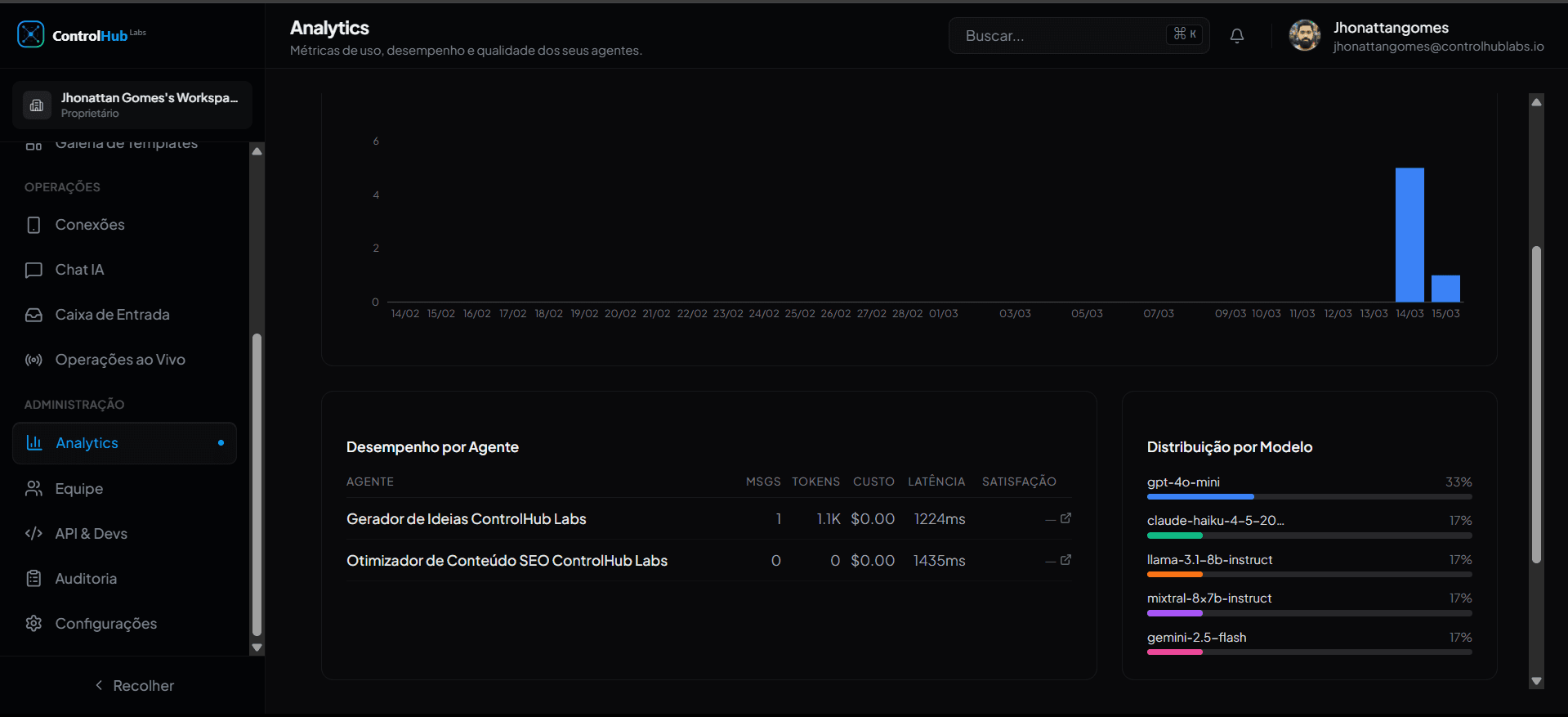The width and height of the screenshot is (1568, 717).
Task: Go to API & Devs
Action: pyautogui.click(x=124, y=533)
